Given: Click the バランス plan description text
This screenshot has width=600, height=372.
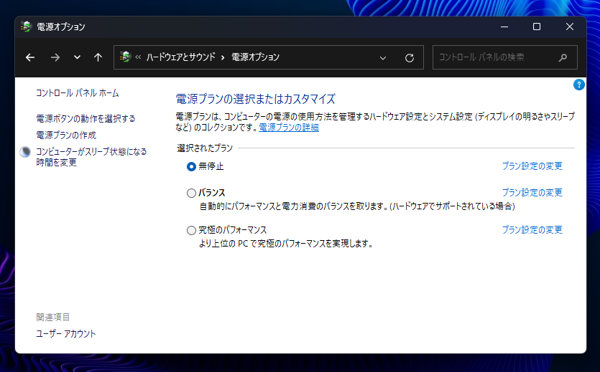Looking at the screenshot, I should coord(357,206).
